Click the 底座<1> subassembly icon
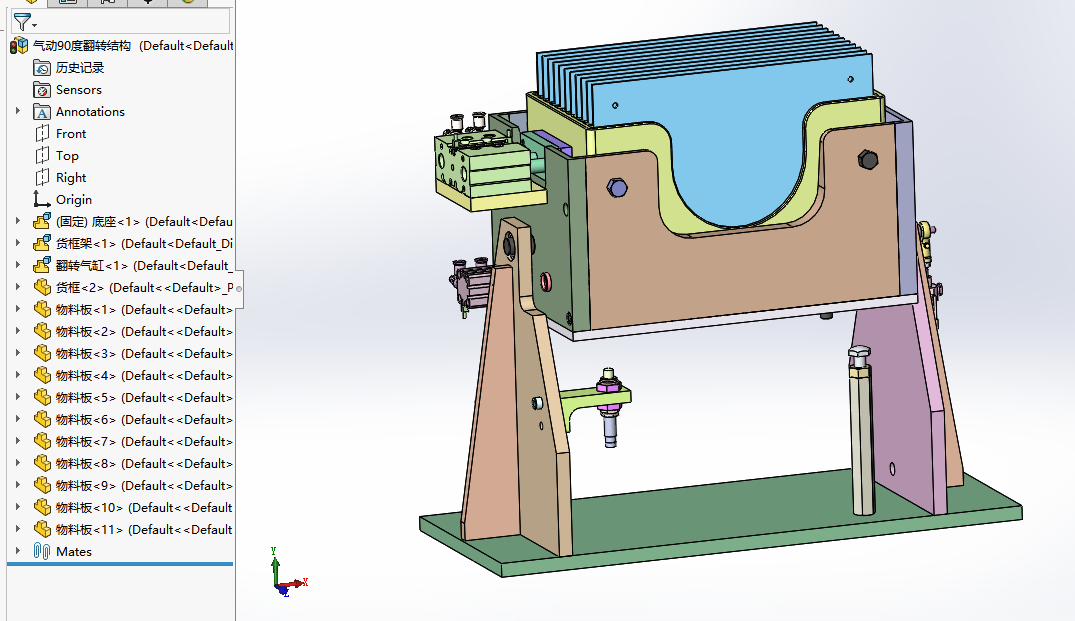Viewport: 1075px width, 621px height. [42, 221]
